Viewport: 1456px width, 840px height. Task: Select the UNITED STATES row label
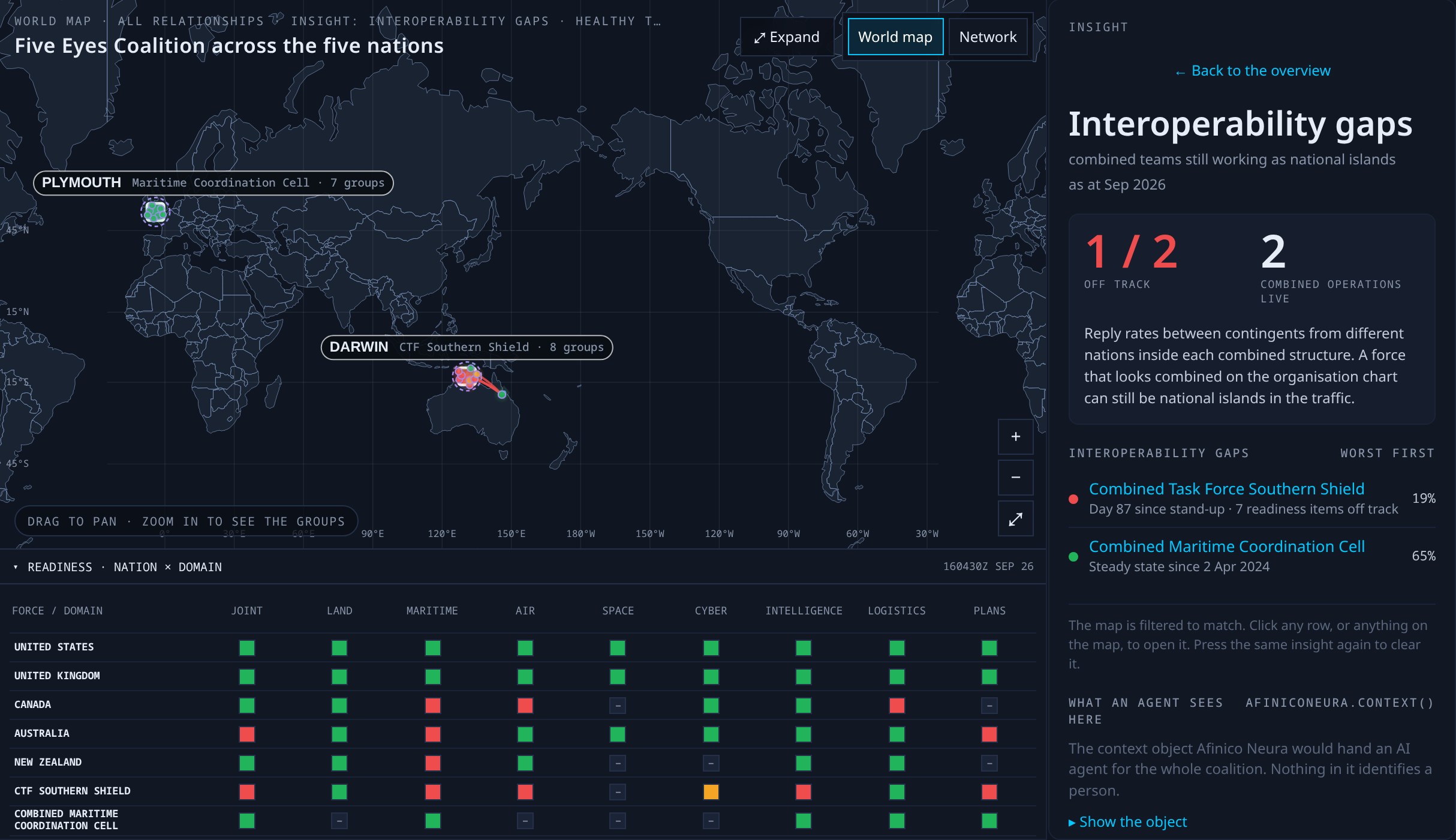[x=54, y=647]
